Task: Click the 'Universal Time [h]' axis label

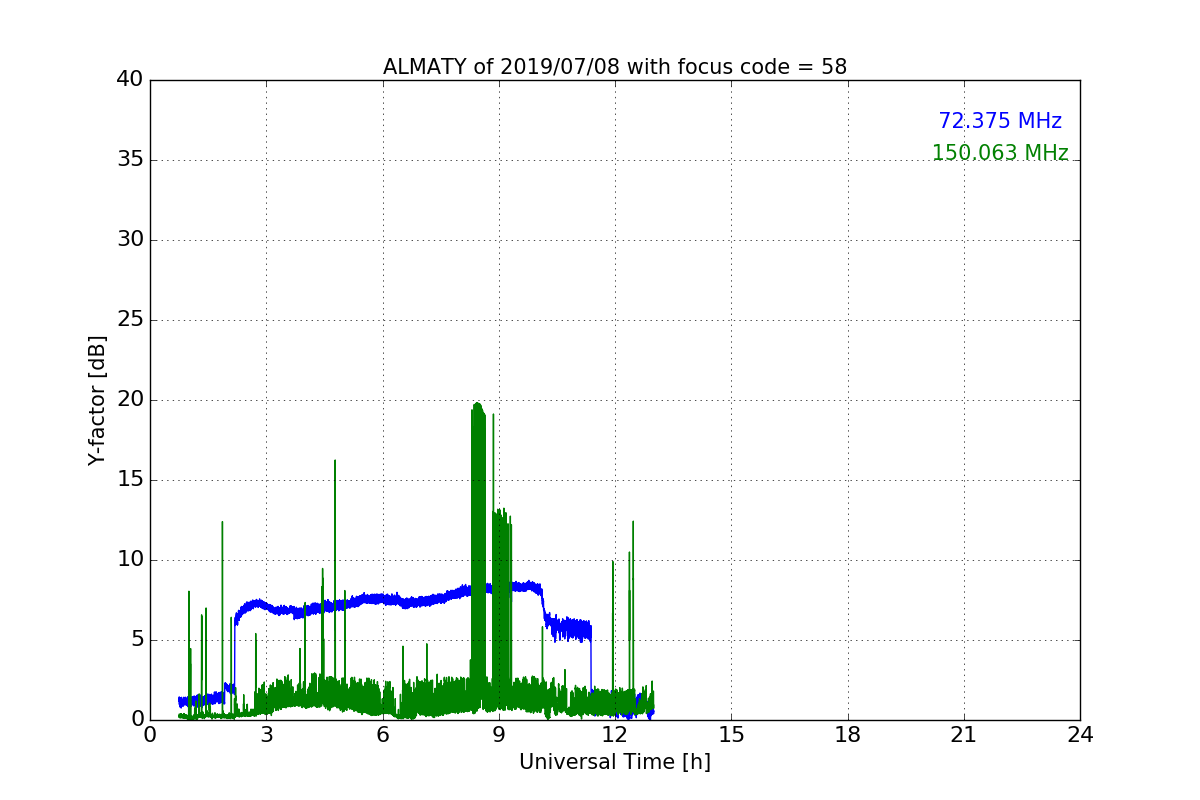Action: point(615,762)
